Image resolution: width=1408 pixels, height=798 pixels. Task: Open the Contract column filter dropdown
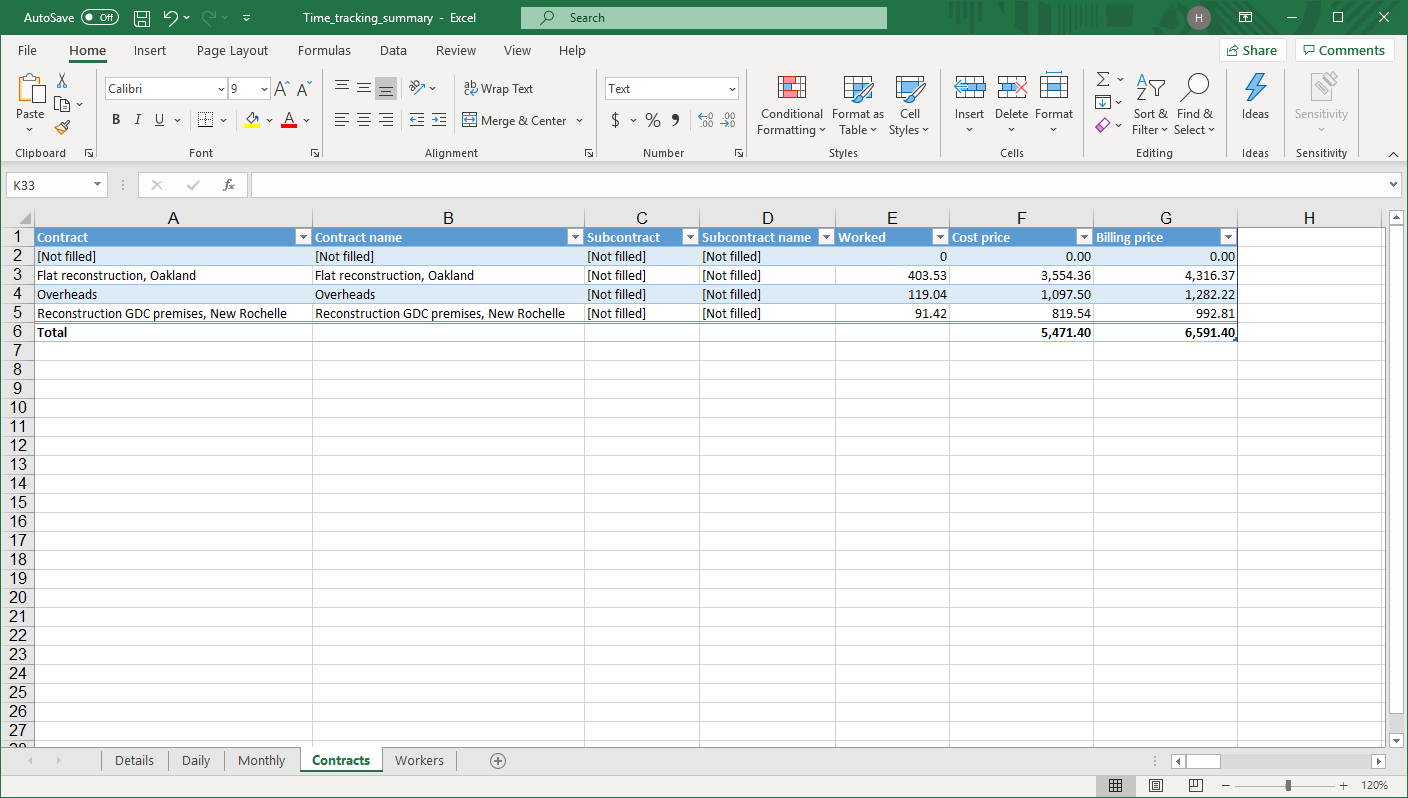303,238
